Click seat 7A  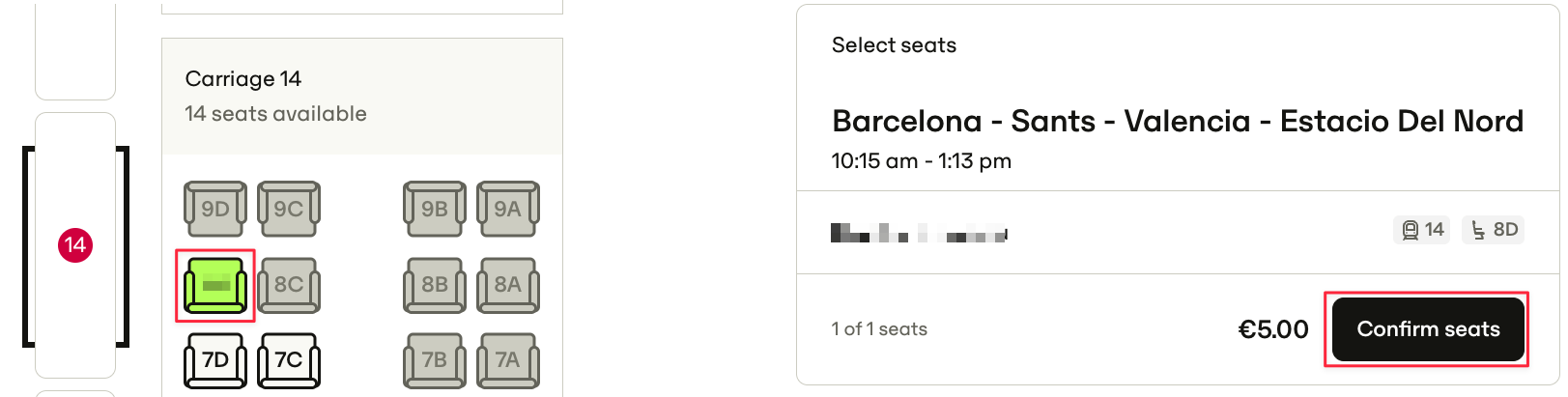[508, 360]
